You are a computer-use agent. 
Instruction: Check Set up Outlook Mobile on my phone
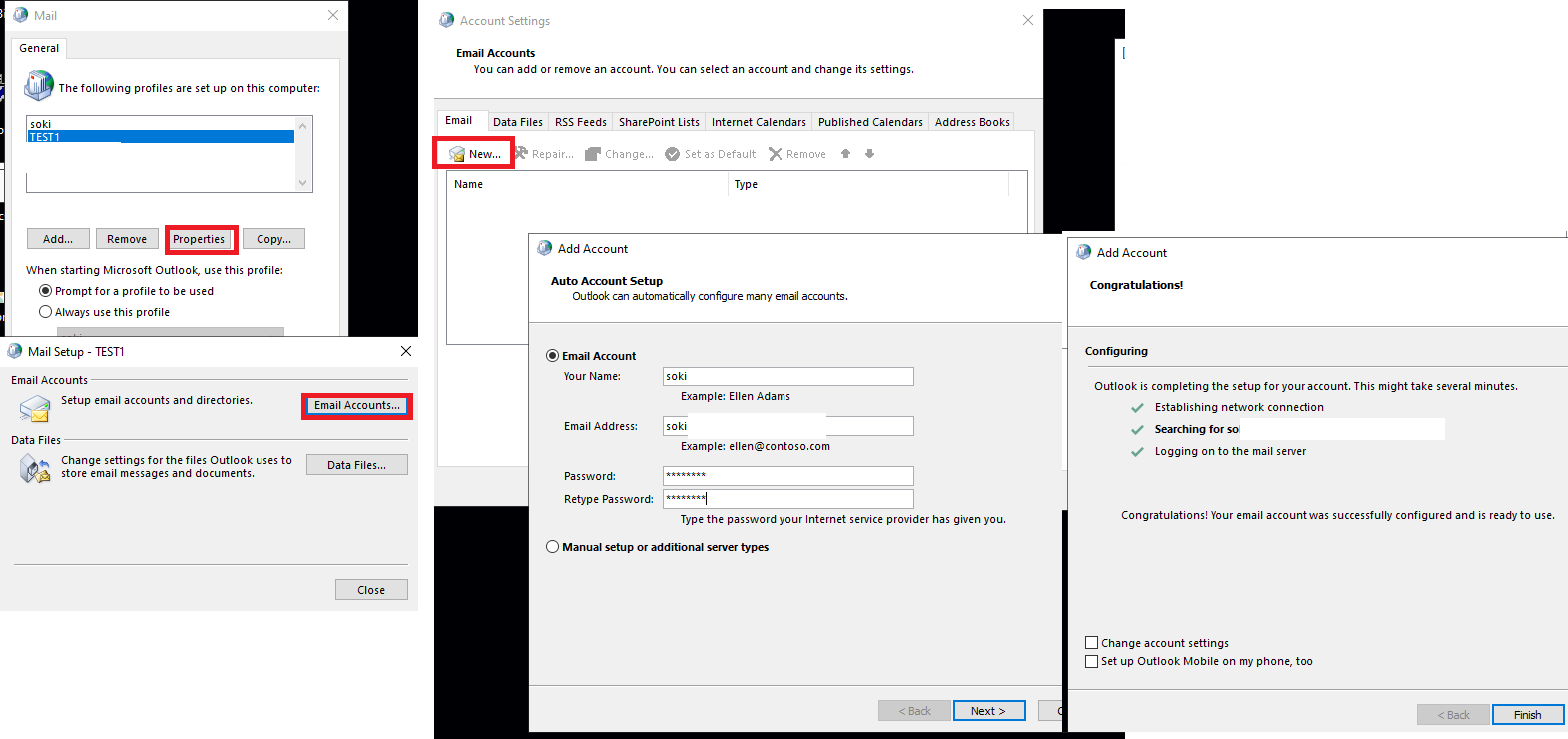tap(1092, 661)
